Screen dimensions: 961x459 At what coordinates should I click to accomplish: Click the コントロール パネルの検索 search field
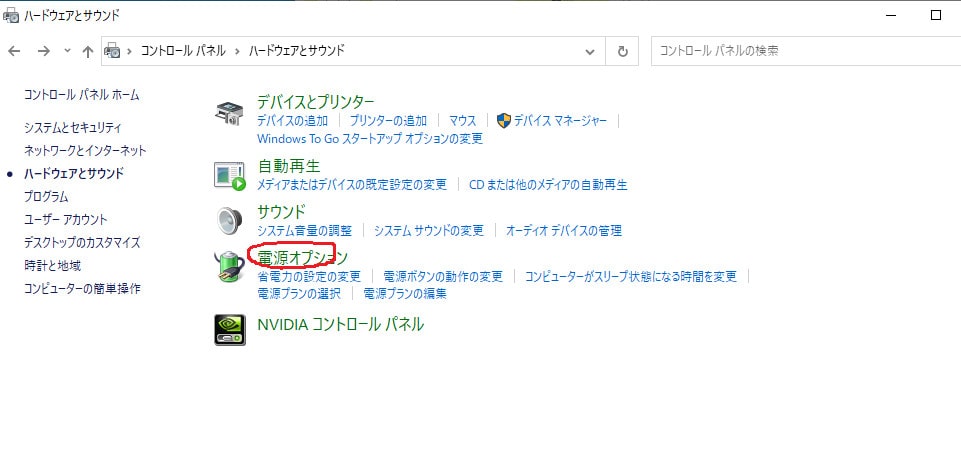(800, 51)
